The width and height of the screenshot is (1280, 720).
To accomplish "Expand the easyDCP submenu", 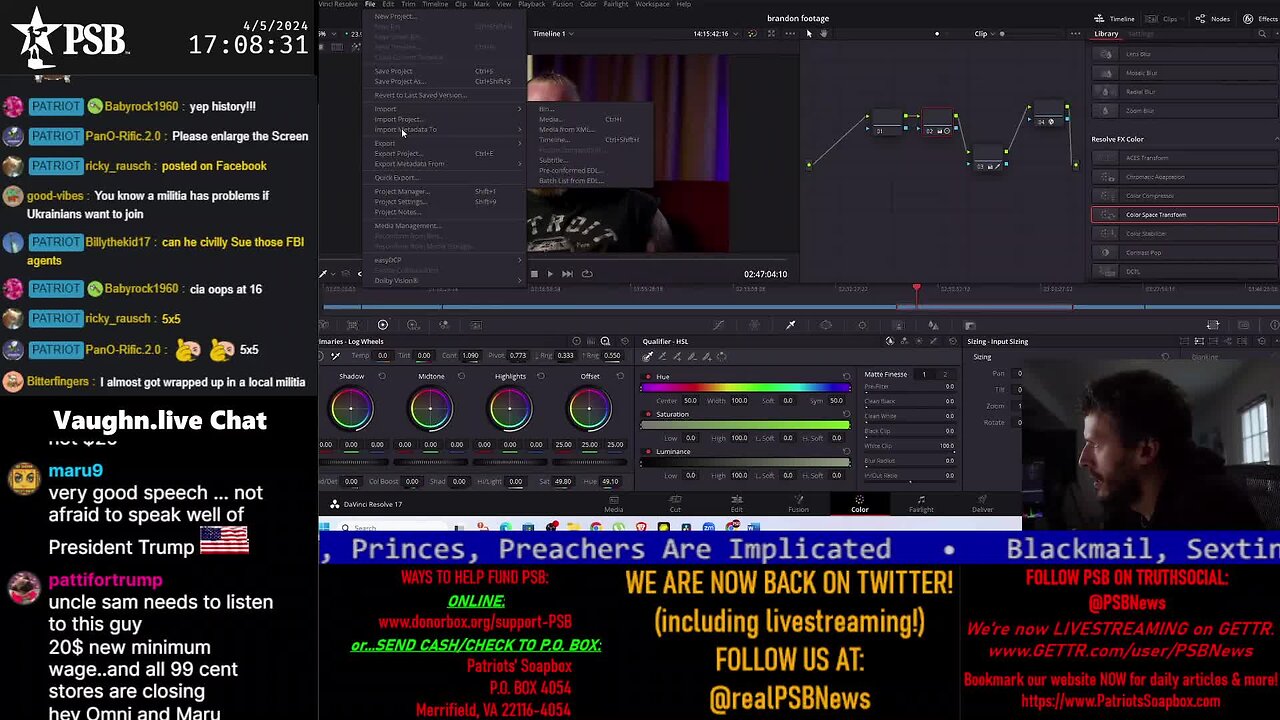I will (446, 260).
